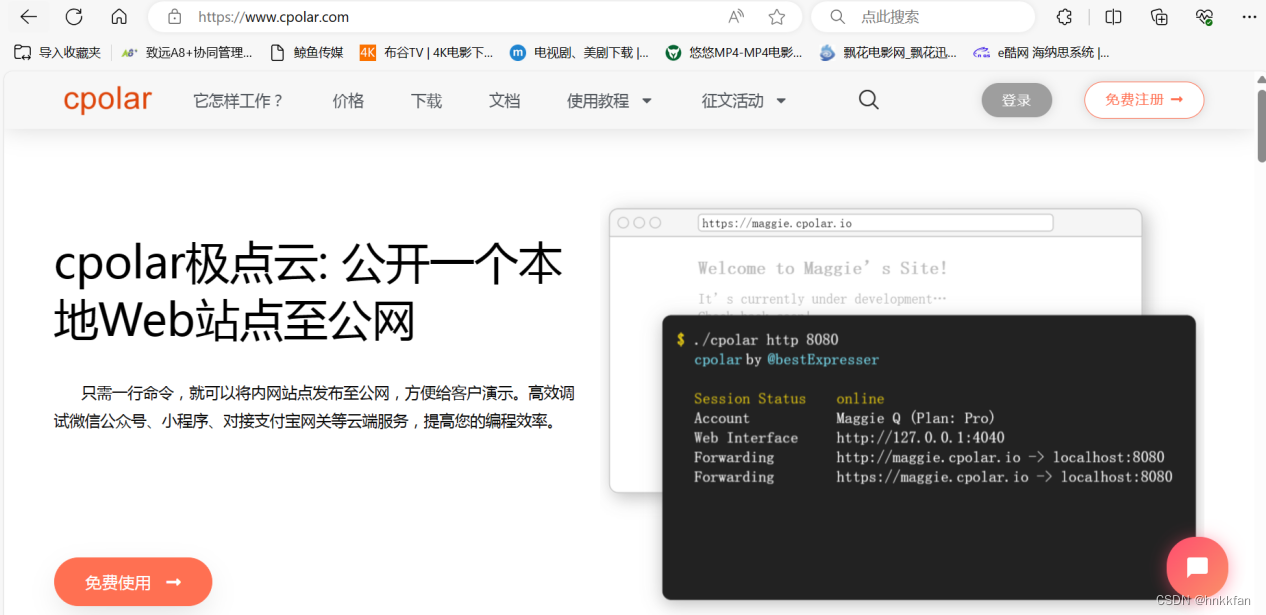Screen dimensions: 1266x615
Task: Open the browser settings three-dots menu
Action: (x=1249, y=17)
